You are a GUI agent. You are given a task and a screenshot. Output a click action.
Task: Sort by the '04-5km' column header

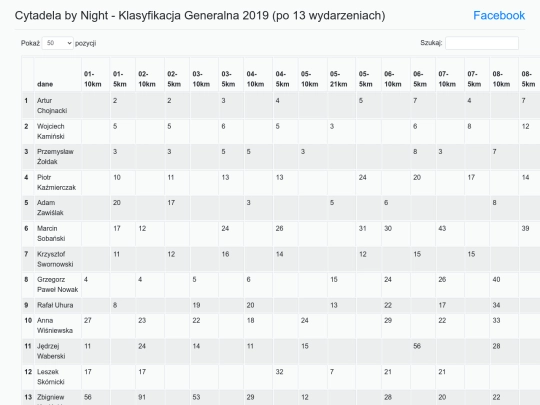click(285, 74)
